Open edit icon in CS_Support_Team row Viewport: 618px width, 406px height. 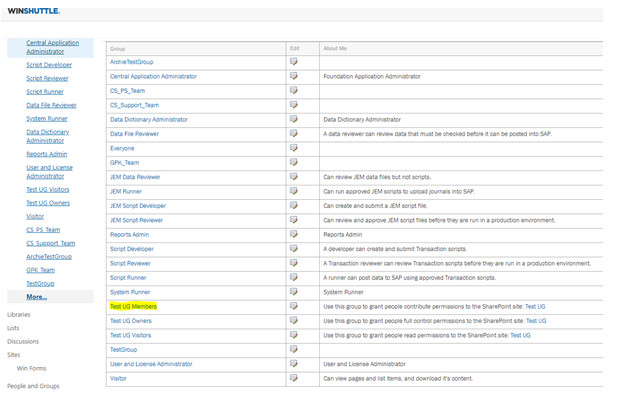tap(294, 104)
